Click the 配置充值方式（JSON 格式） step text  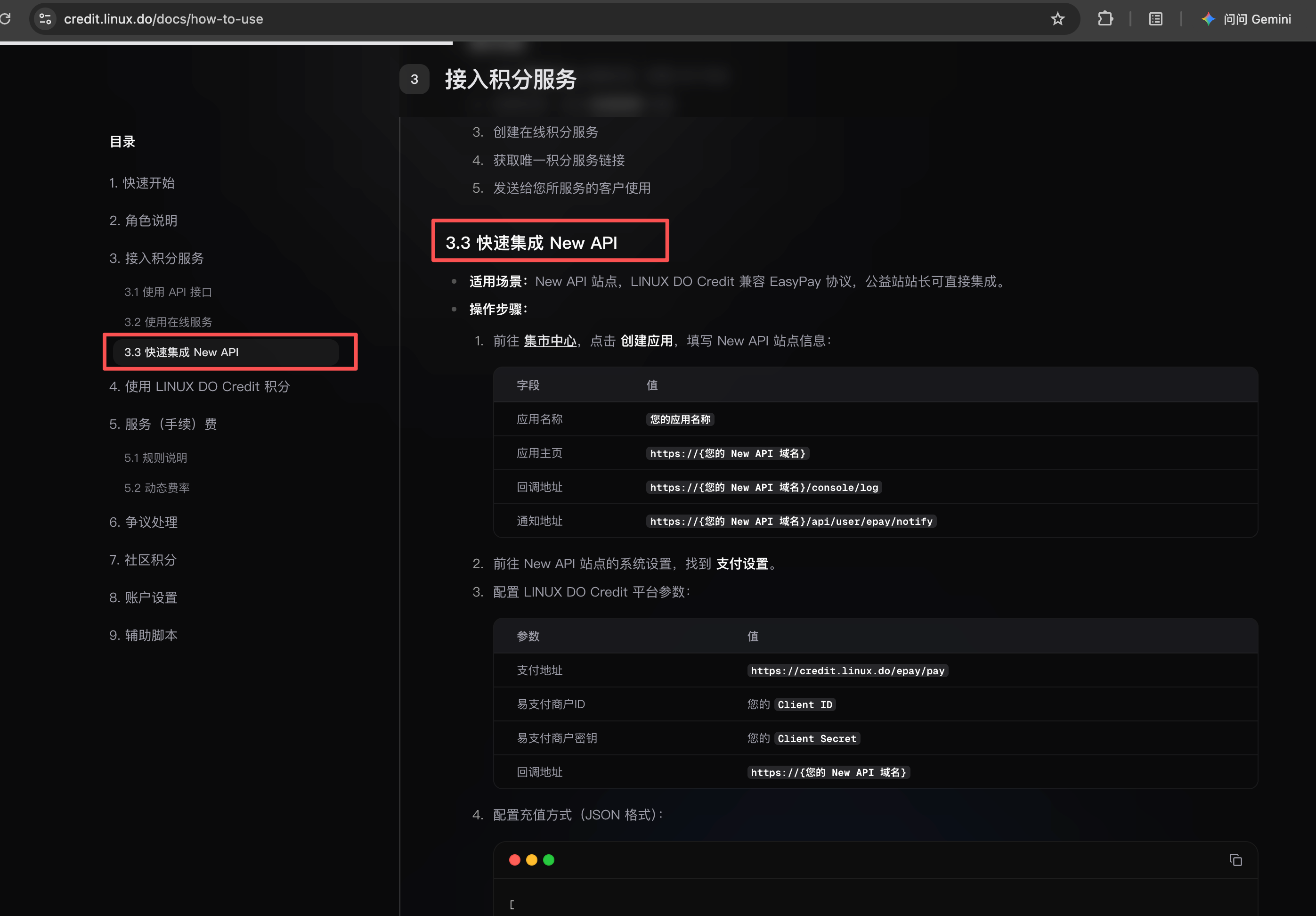tap(578, 815)
